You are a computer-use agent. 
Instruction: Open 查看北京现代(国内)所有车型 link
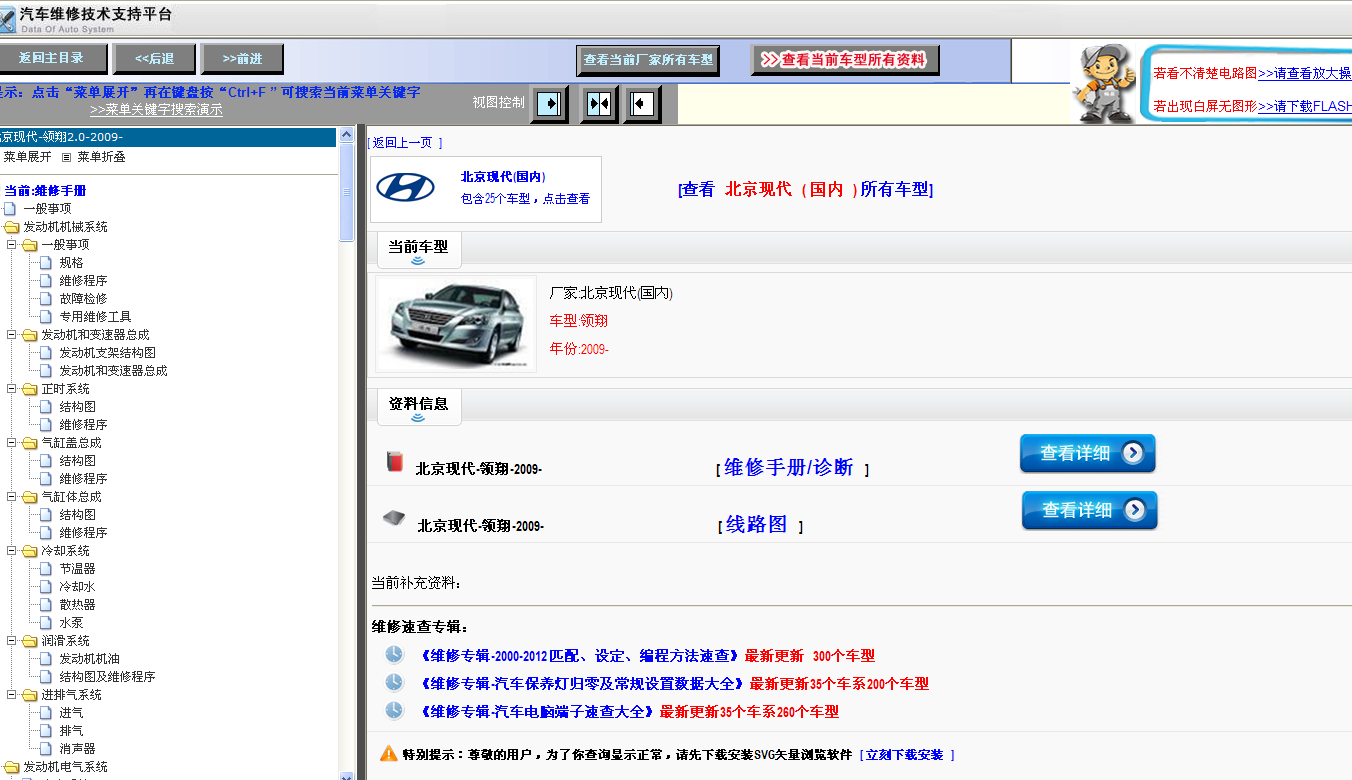[805, 189]
